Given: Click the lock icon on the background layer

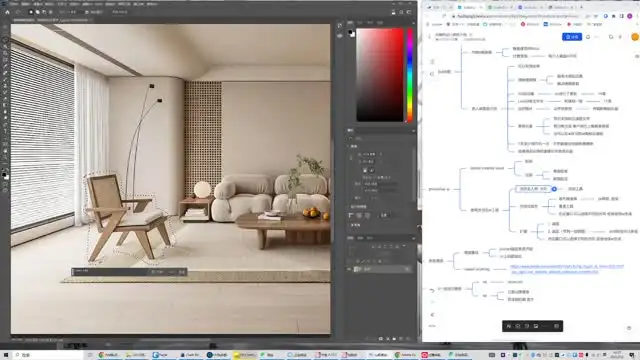Looking at the screenshot, I should click(x=407, y=269).
